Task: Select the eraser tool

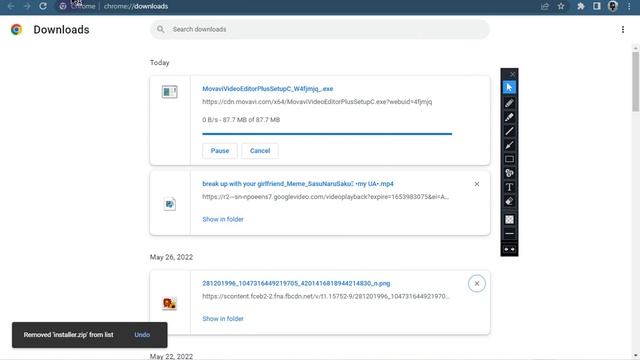Action: [509, 202]
